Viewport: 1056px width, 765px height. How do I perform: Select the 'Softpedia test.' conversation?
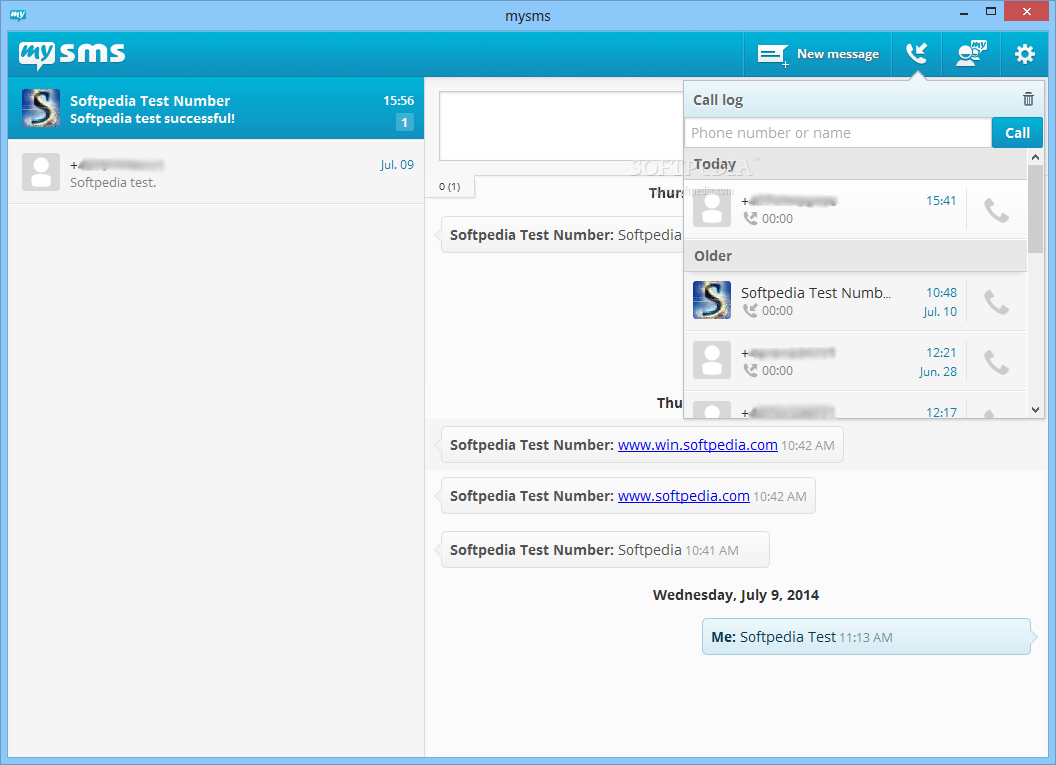click(x=216, y=172)
